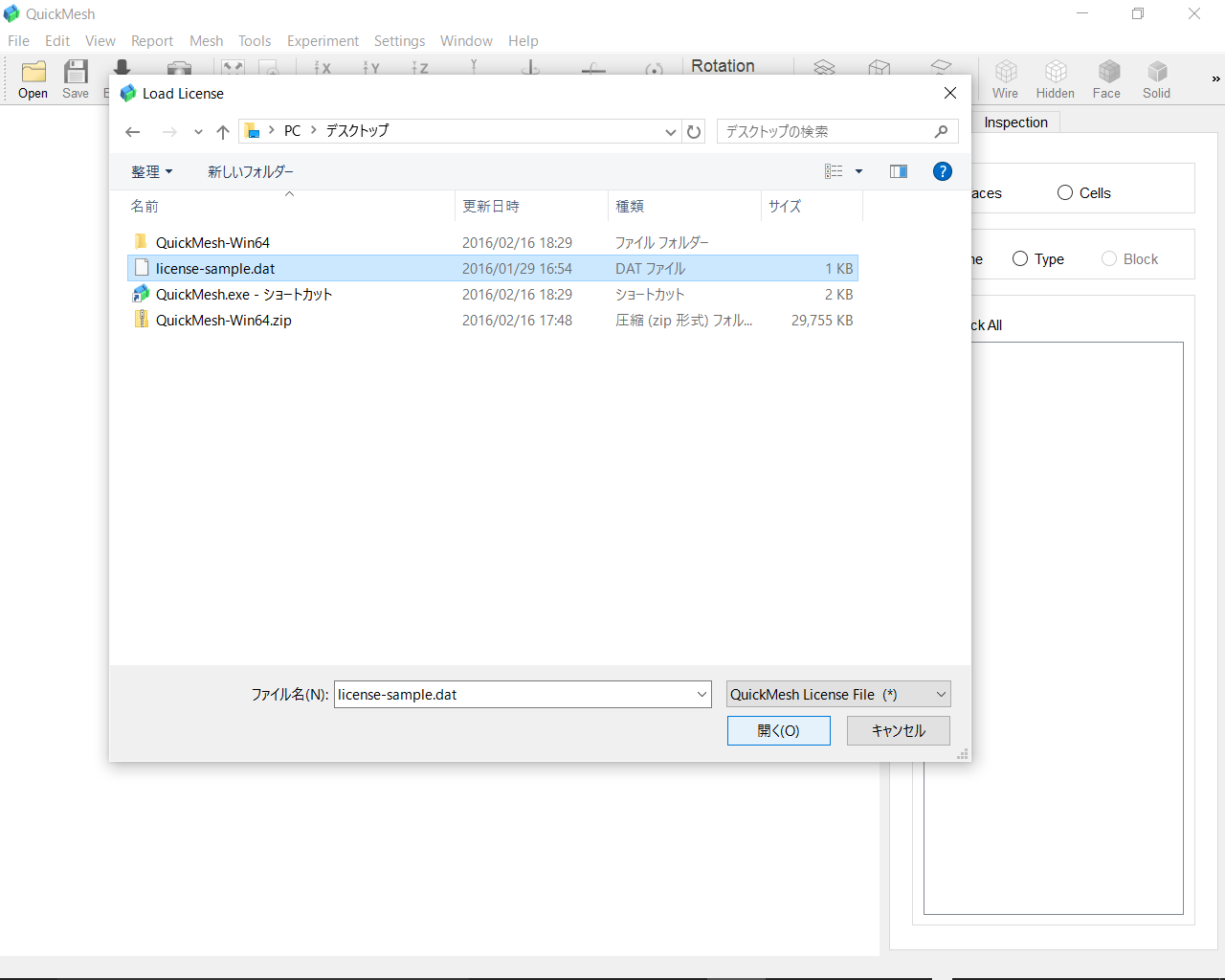Select the Cells radio button
Viewport: 1225px width, 980px height.
1065,192
